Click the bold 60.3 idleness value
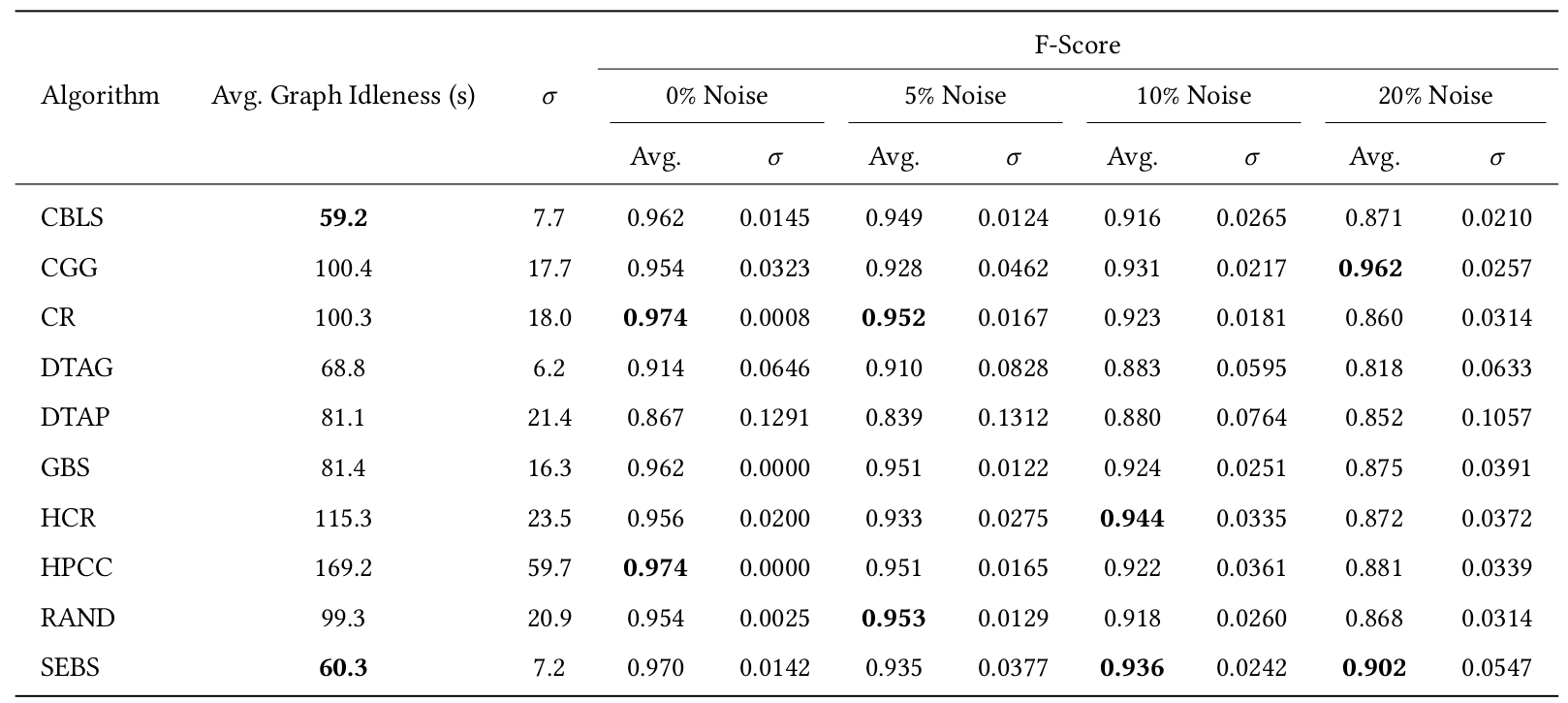 point(343,667)
